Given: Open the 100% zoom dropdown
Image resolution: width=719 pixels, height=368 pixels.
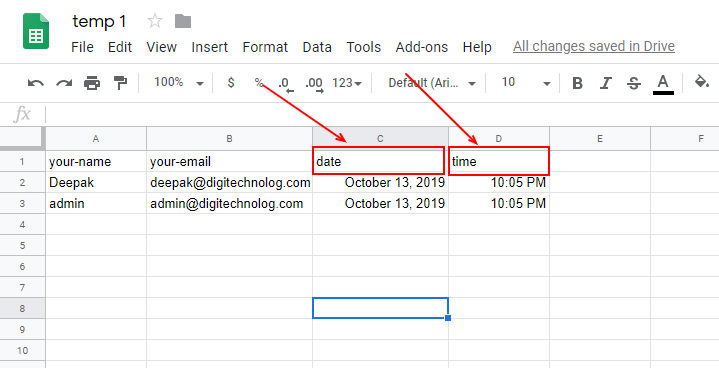Looking at the screenshot, I should pos(178,82).
